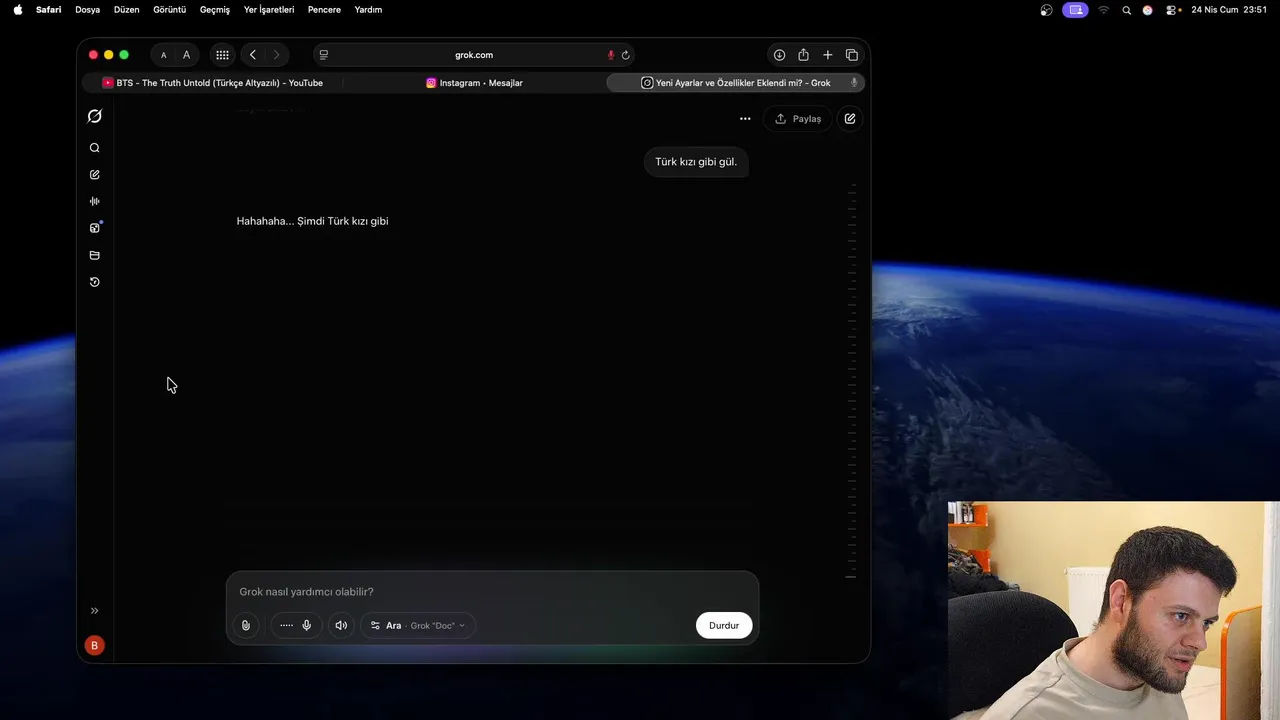Click the Paylaş share button
The image size is (1280, 720).
click(798, 119)
